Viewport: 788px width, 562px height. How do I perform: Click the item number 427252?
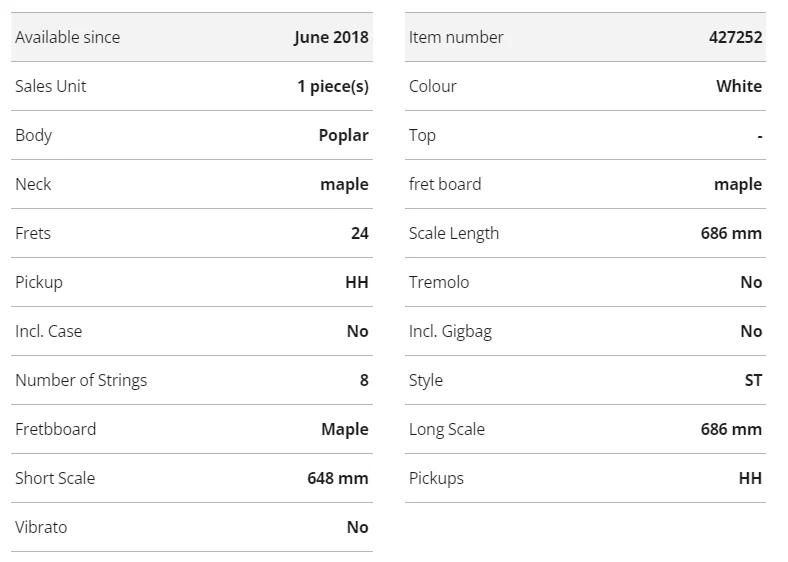click(x=735, y=37)
